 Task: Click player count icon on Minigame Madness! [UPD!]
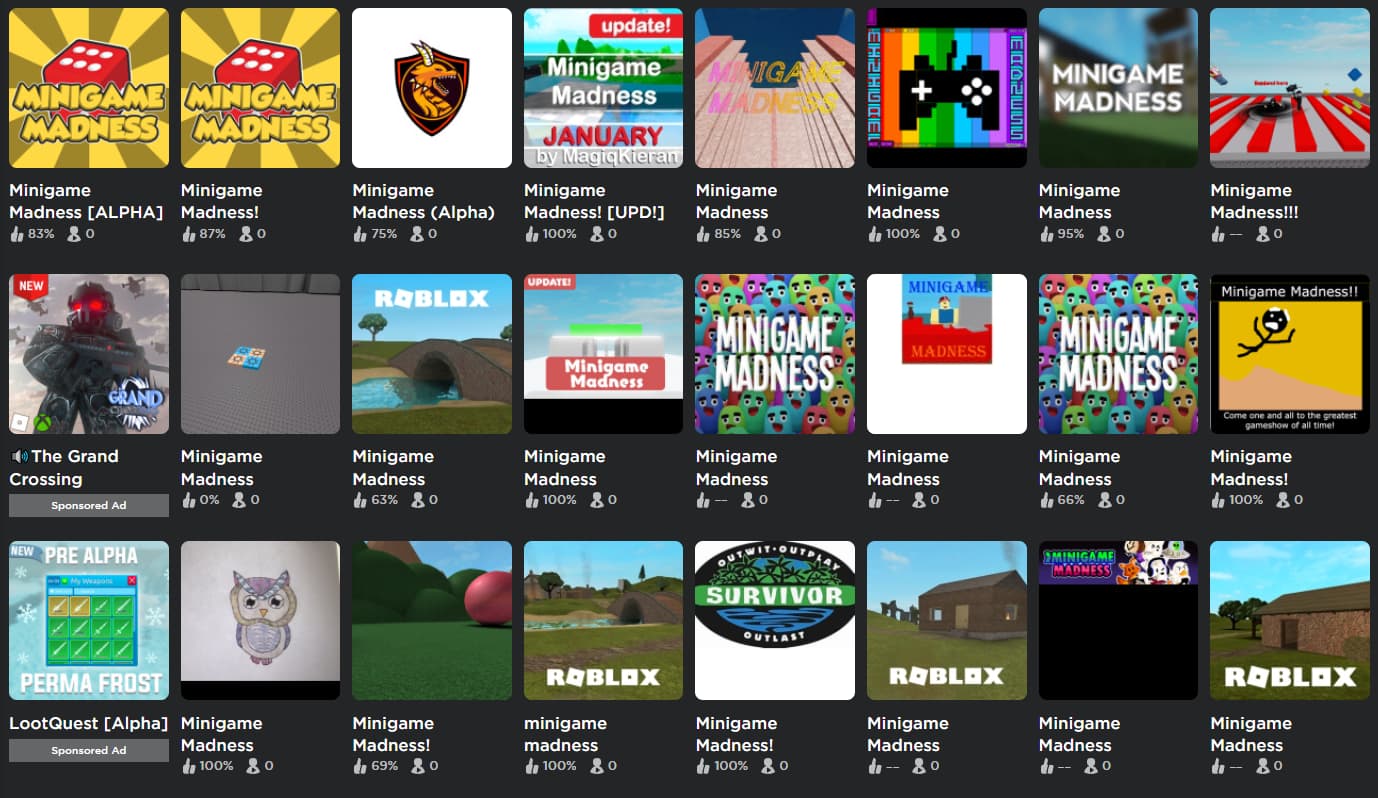[597, 234]
